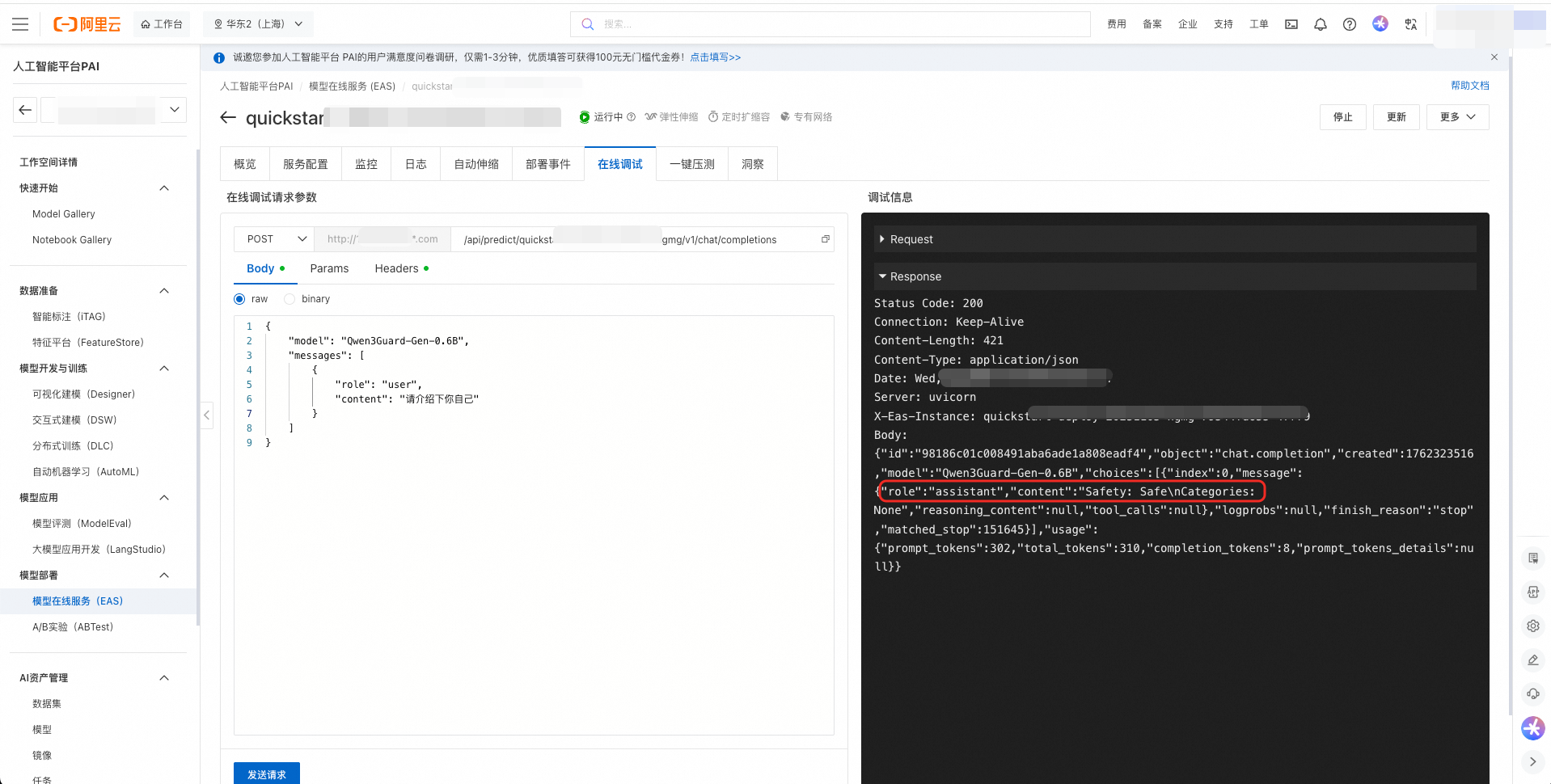Open 弹性伸缩 service option
1551x784 pixels.
coord(671,117)
